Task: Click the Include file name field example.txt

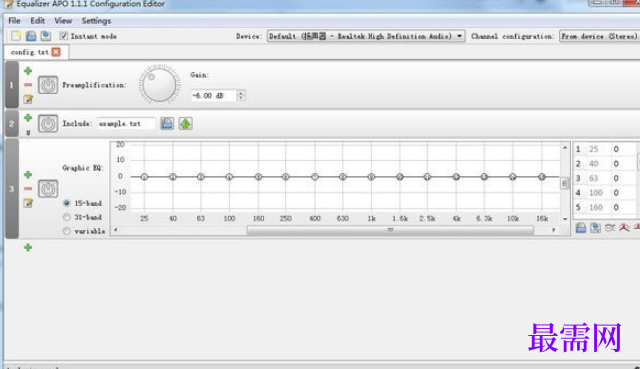Action: [127, 123]
